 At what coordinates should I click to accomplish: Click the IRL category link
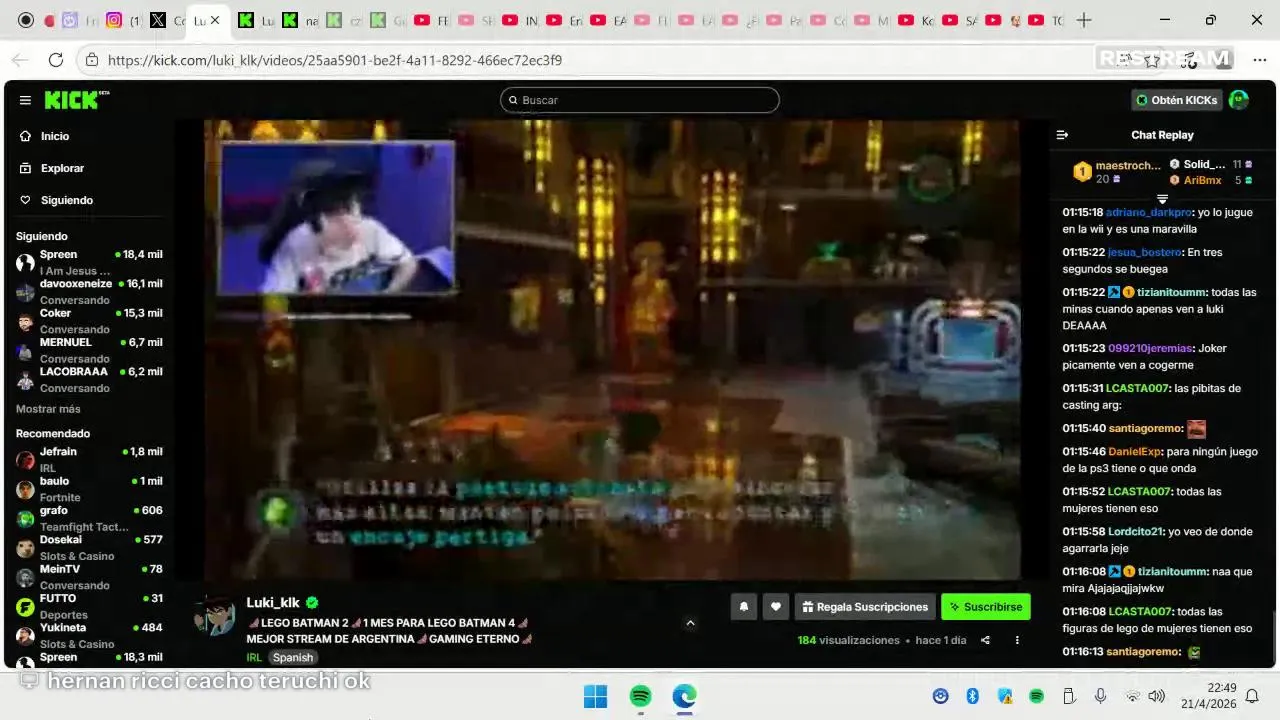[254, 657]
